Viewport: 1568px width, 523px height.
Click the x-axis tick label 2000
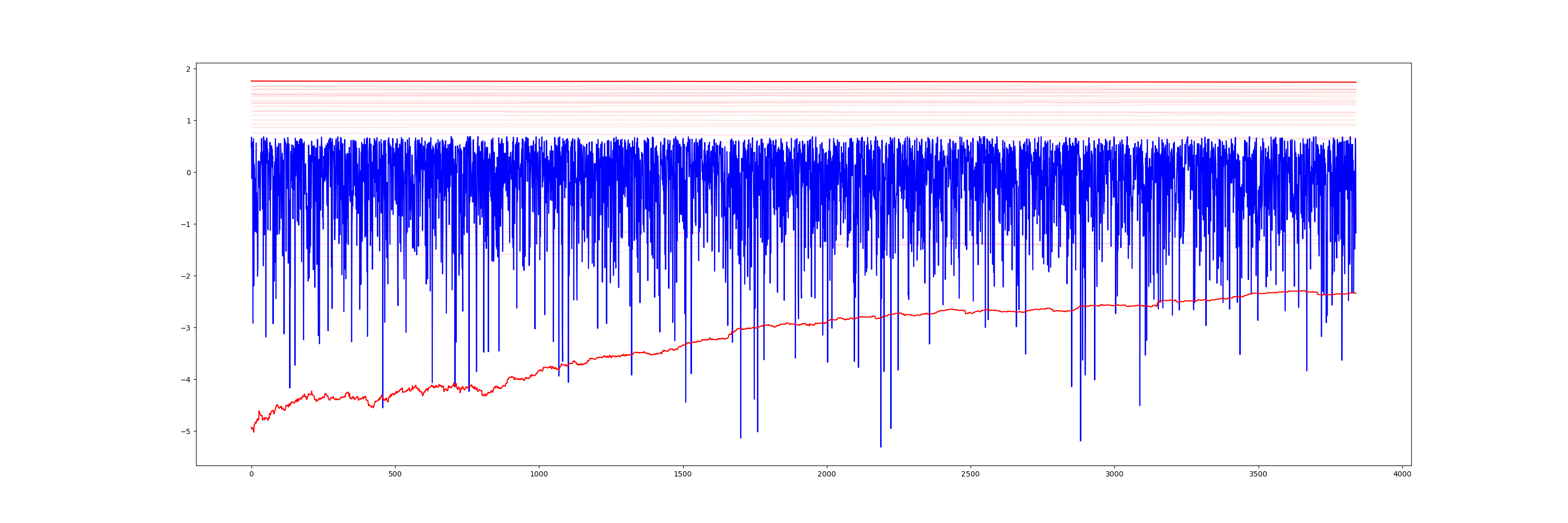coord(826,474)
